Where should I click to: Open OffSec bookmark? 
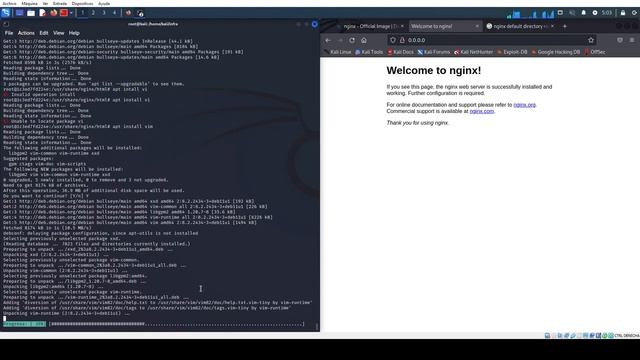point(595,52)
